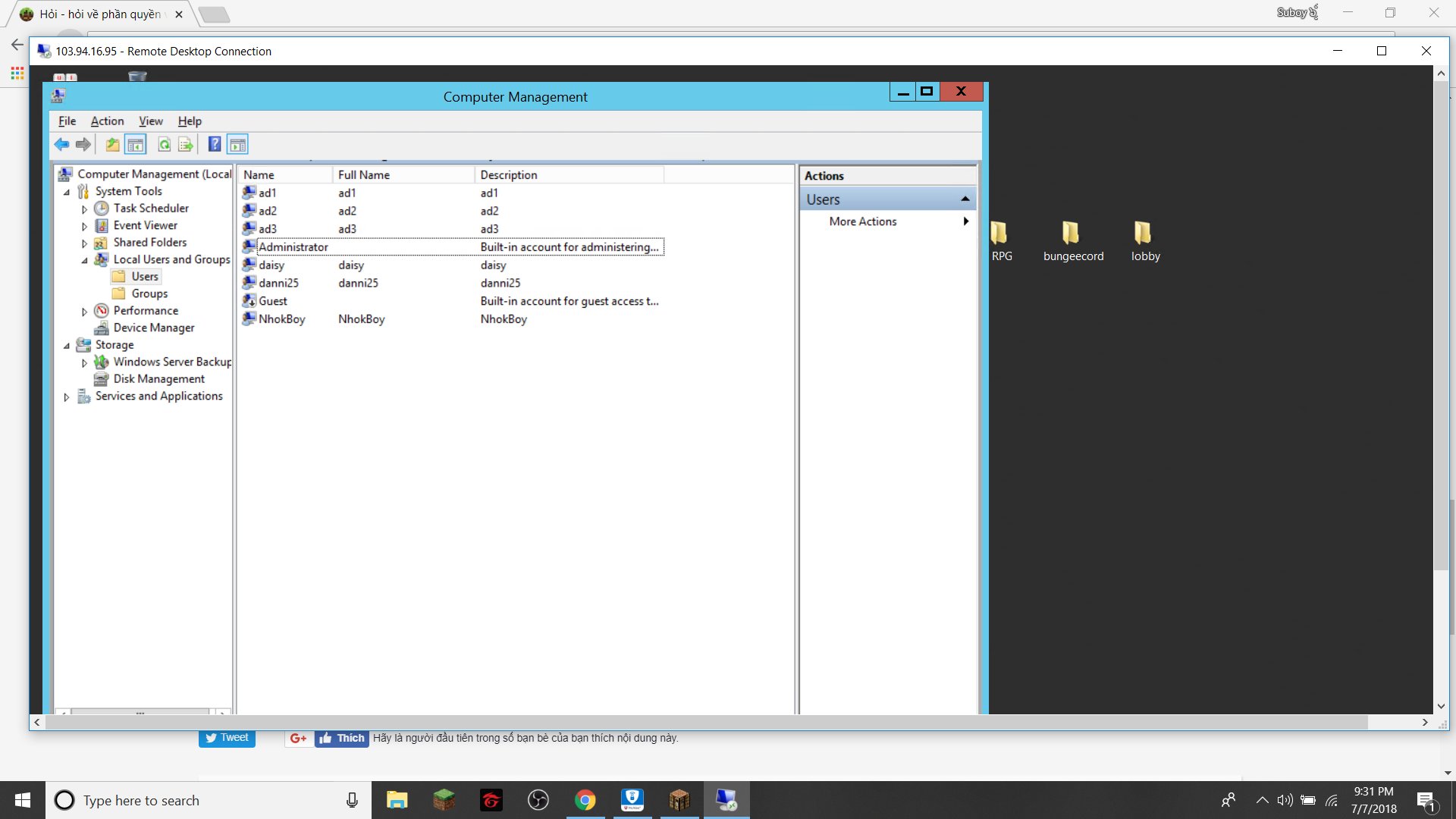Viewport: 1456px width, 819px height.
Task: Toggle Show/Hide Console Tree button
Action: (x=136, y=144)
